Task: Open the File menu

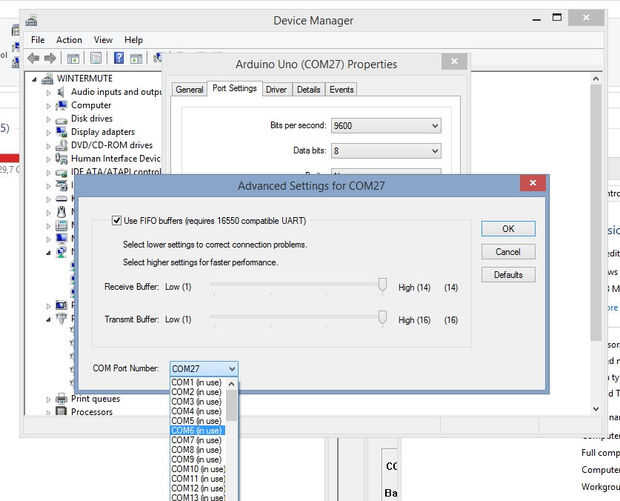Action: 38,40
